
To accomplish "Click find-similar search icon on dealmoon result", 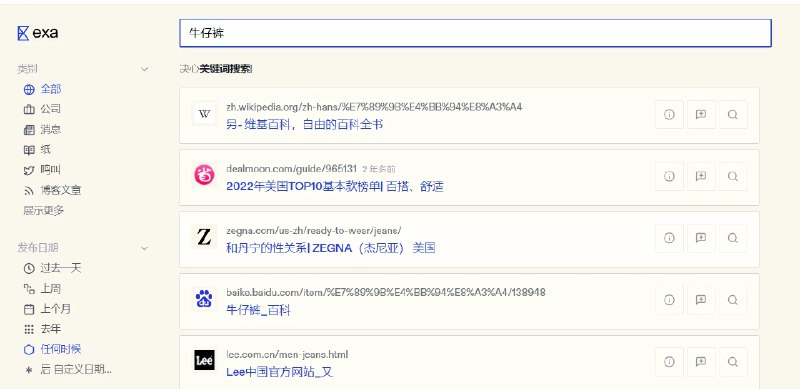I will coord(733,176).
